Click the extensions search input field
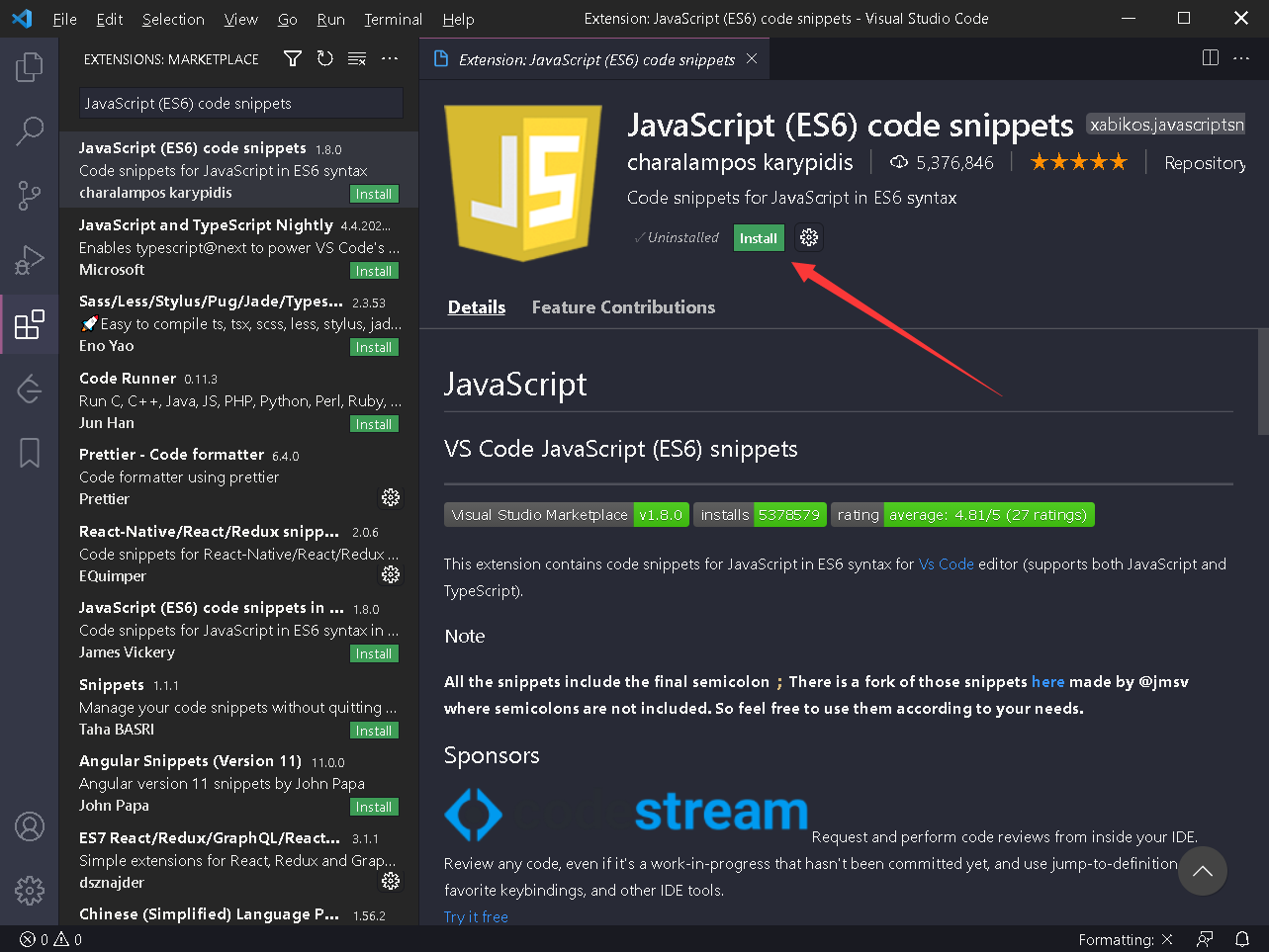The width and height of the screenshot is (1269, 952). click(241, 104)
